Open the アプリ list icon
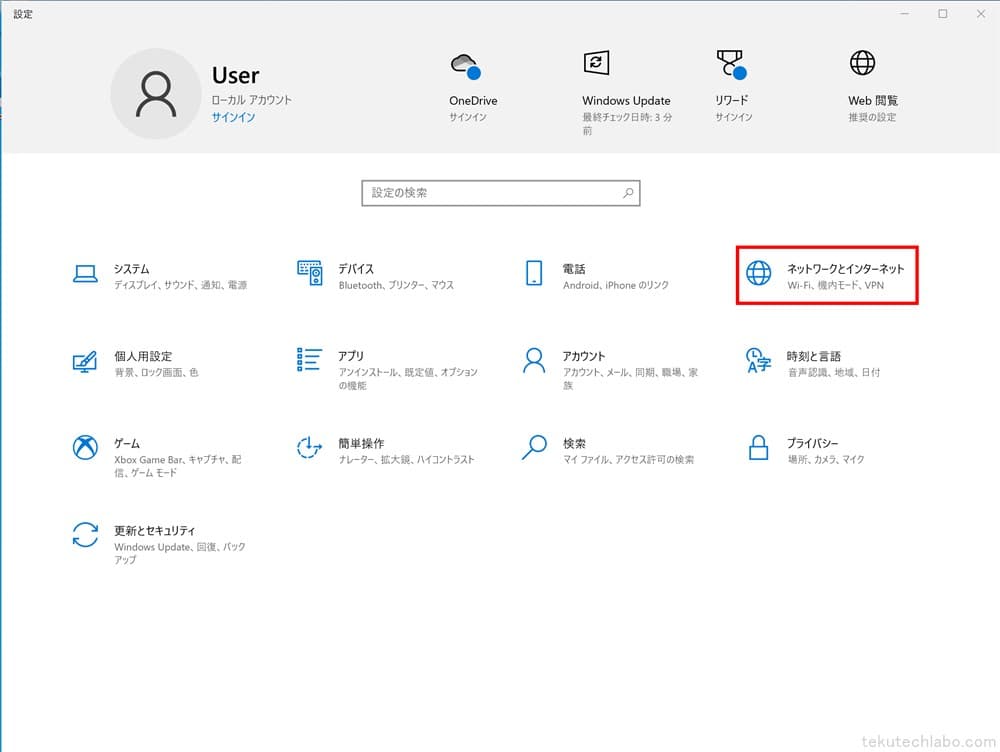 pos(309,360)
